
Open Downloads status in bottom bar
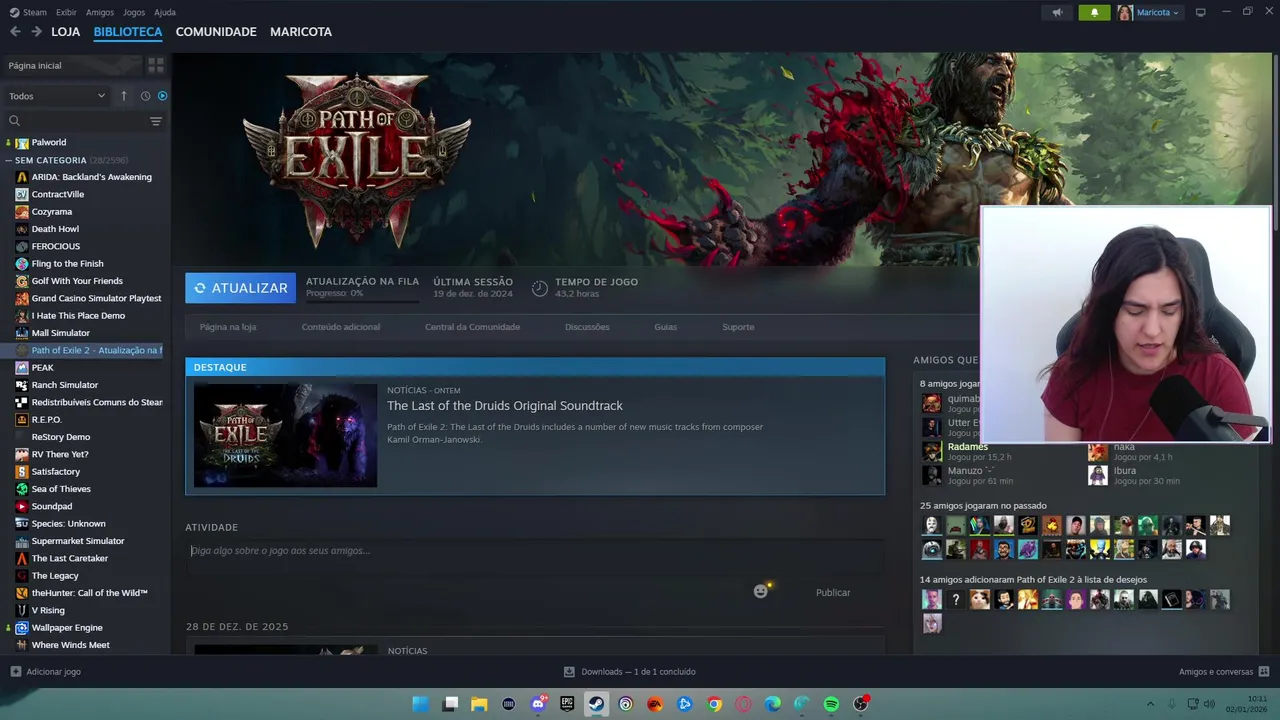[629, 672]
